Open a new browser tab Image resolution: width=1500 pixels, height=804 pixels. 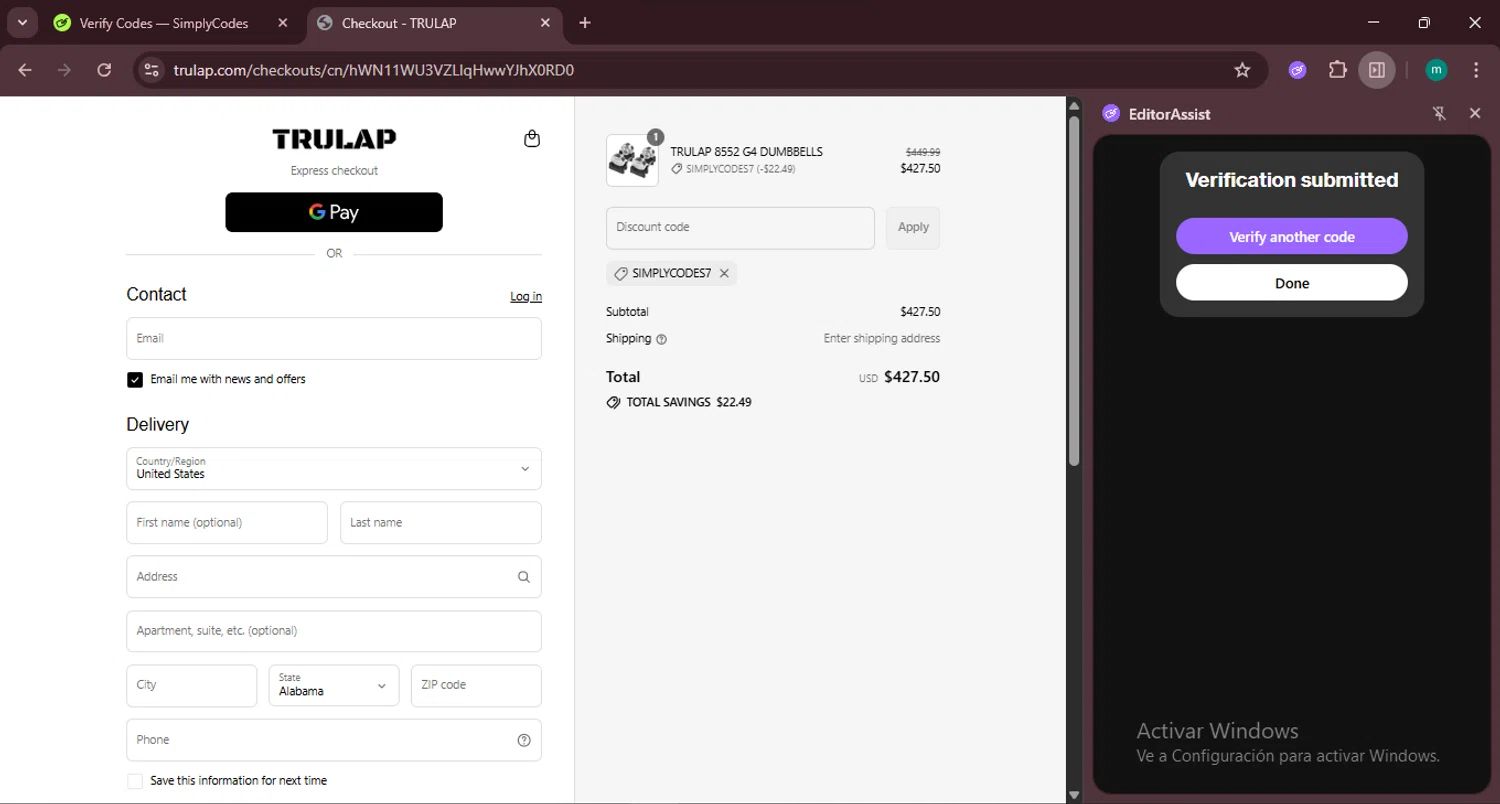click(585, 23)
